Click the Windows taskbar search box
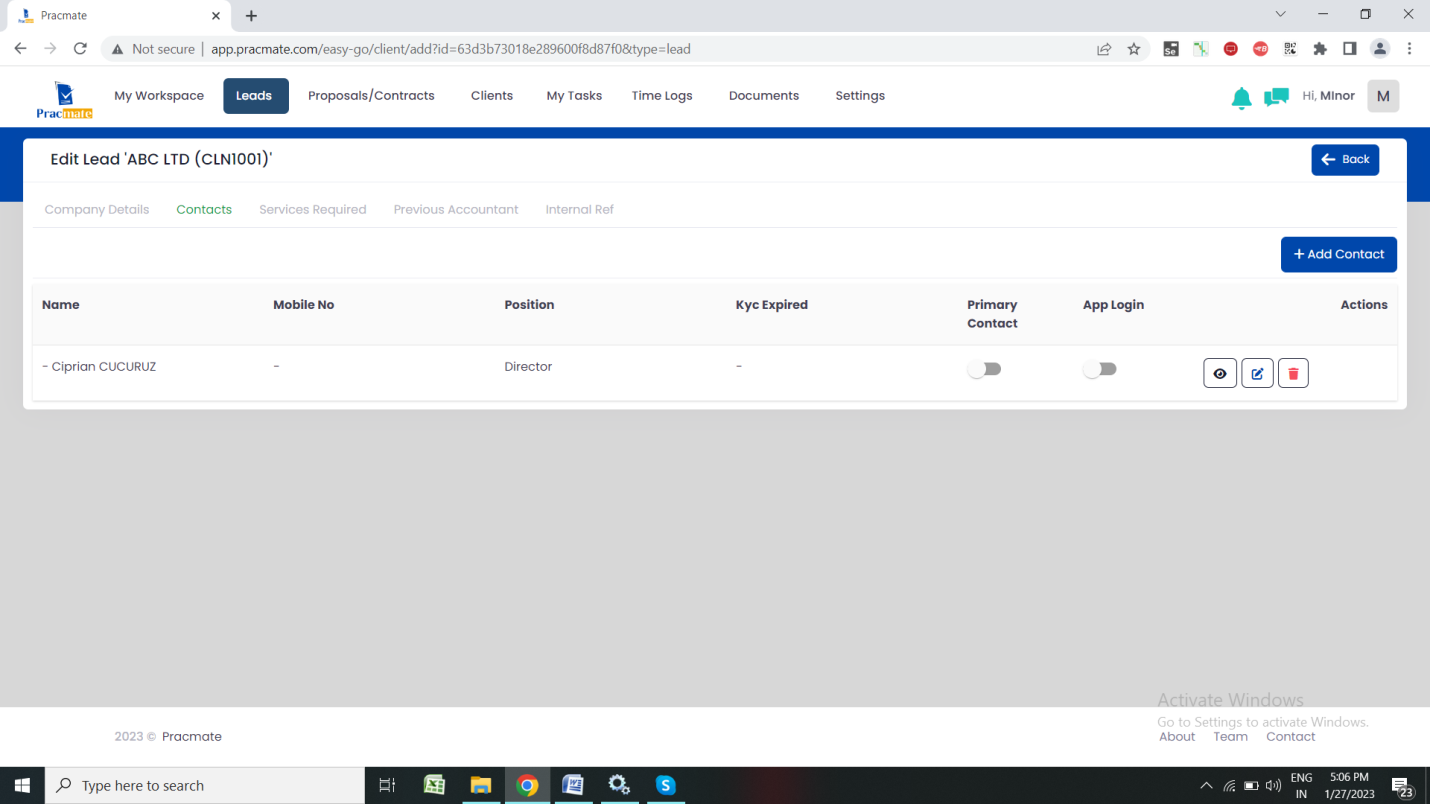Image resolution: width=1430 pixels, height=804 pixels. pyautogui.click(x=205, y=786)
